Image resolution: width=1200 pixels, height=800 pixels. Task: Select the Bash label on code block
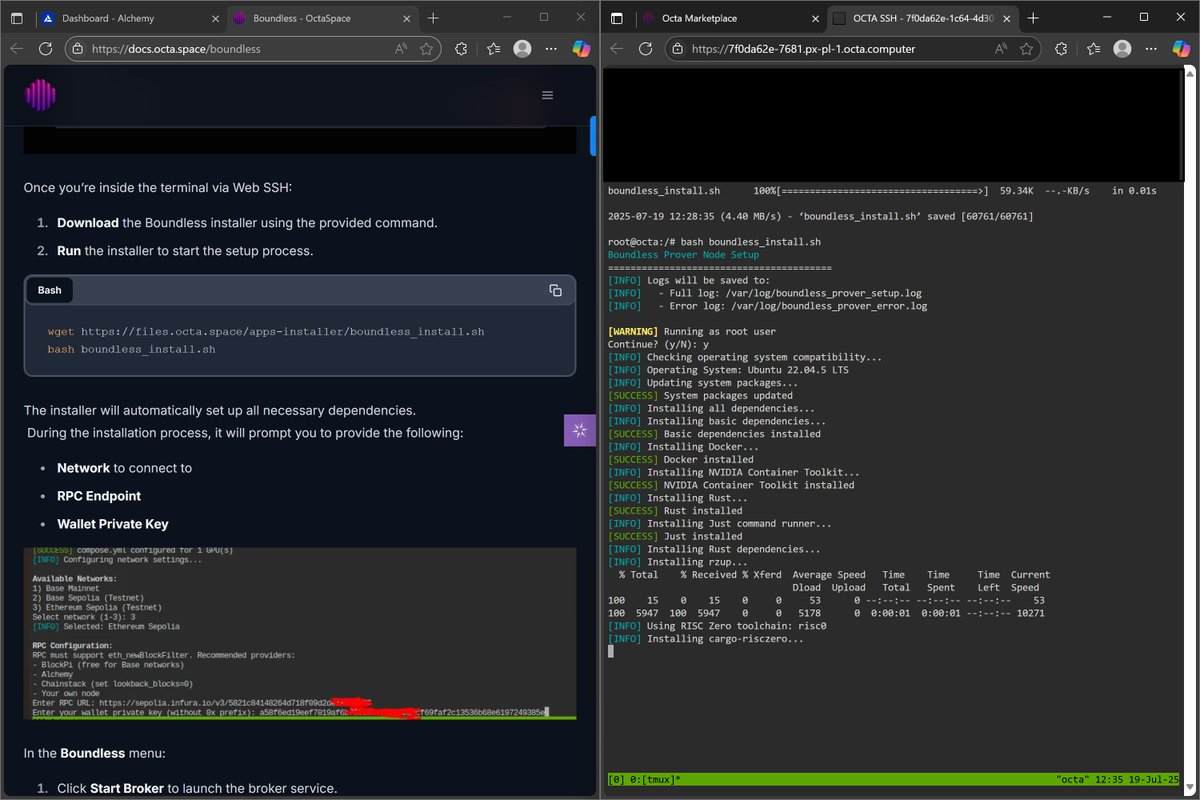click(49, 290)
